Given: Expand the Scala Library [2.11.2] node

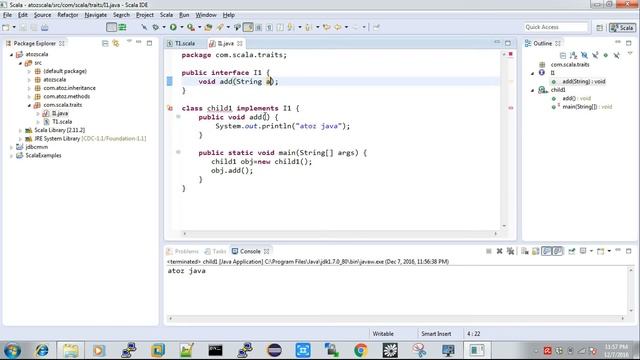Looking at the screenshot, I should pyautogui.click(x=20, y=130).
